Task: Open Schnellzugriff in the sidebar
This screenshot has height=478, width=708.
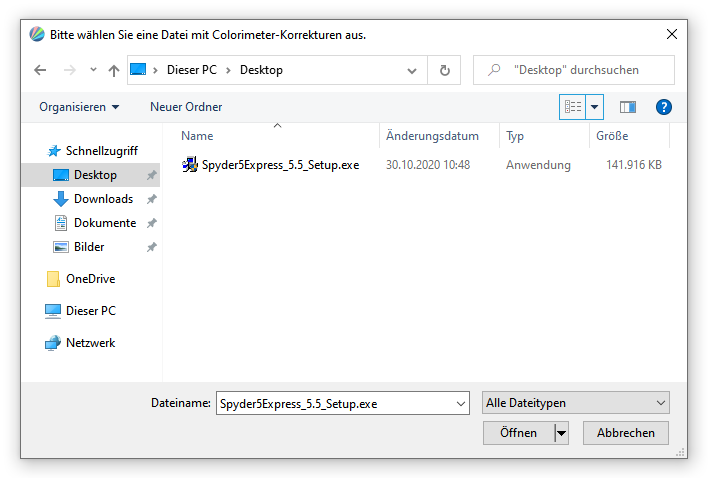Action: point(102,151)
